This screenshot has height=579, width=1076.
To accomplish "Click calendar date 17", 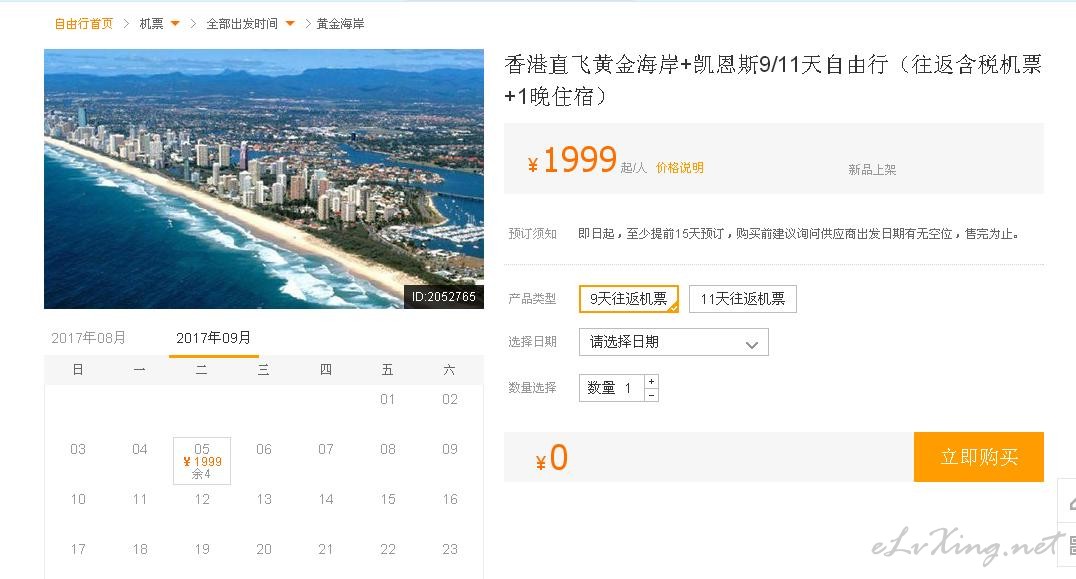I will (78, 550).
